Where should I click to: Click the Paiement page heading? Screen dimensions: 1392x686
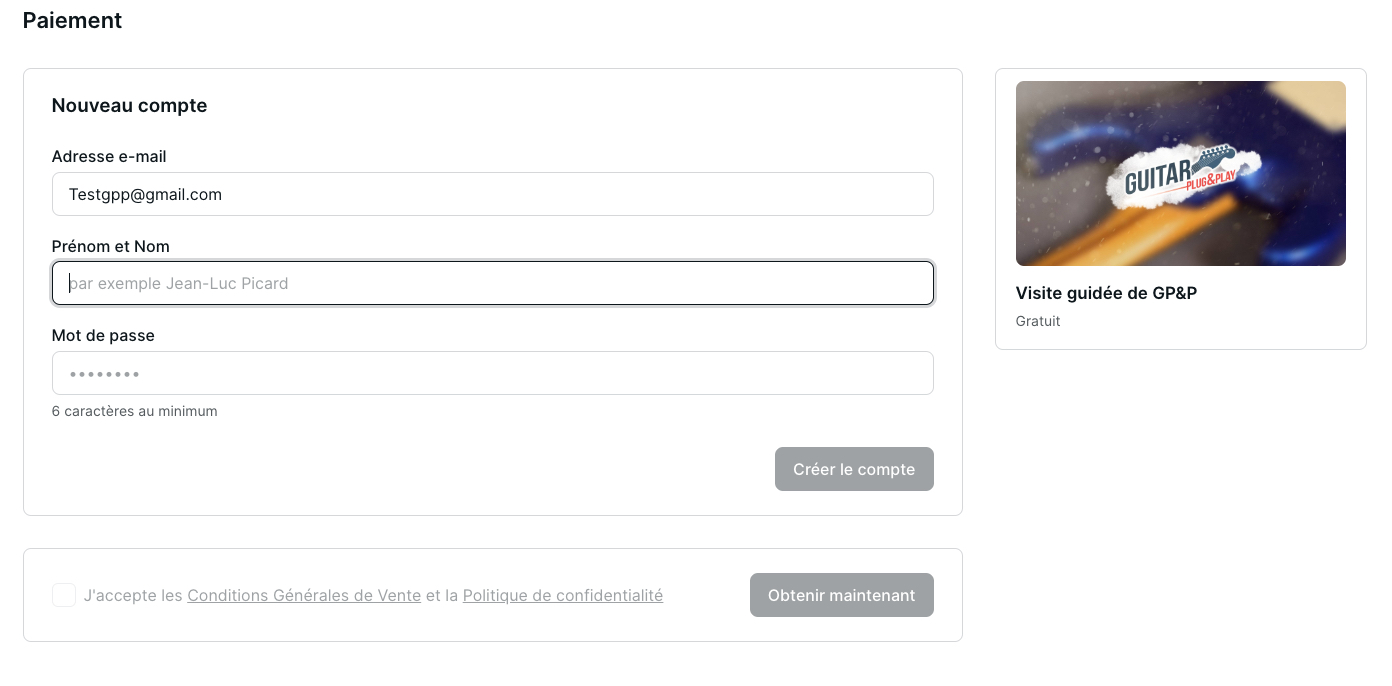(72, 20)
